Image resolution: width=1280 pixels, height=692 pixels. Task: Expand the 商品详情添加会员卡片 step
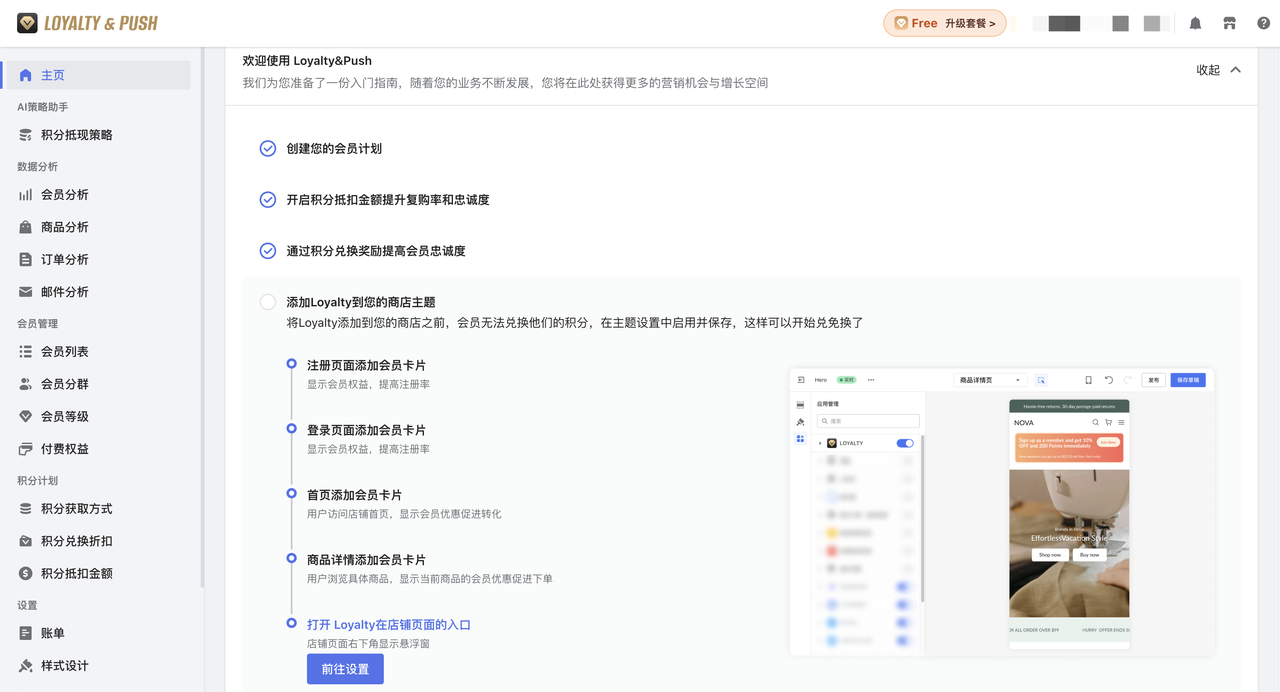366,560
